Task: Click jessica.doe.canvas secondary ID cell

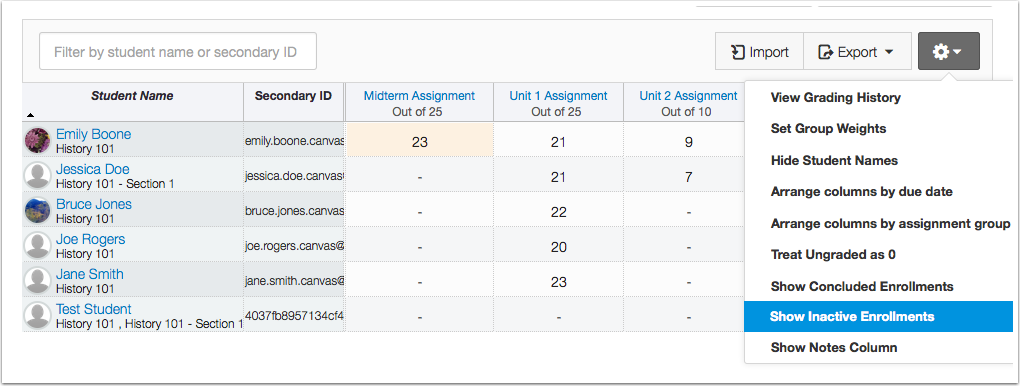Action: 295,175
